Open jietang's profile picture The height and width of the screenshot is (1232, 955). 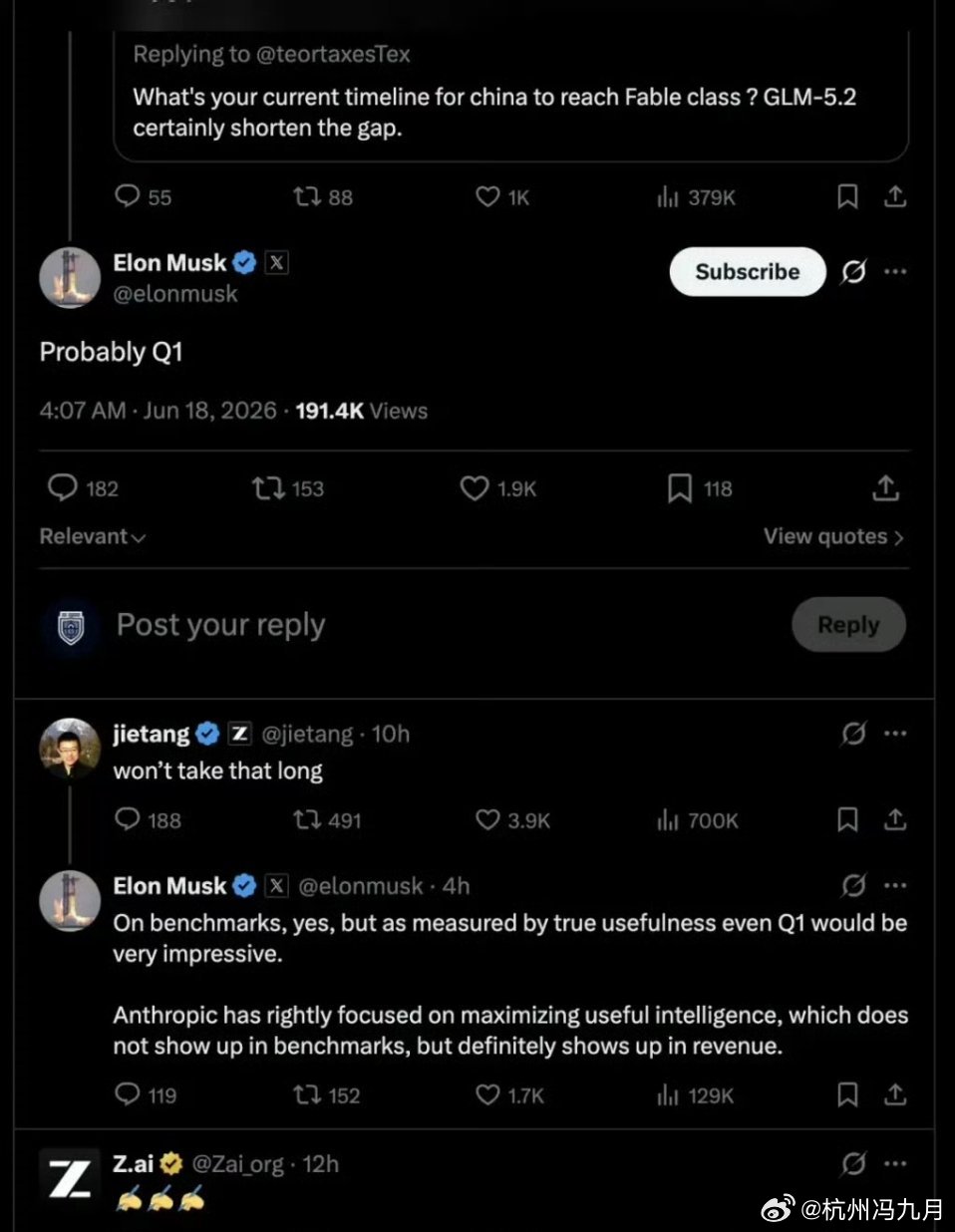tap(70, 748)
